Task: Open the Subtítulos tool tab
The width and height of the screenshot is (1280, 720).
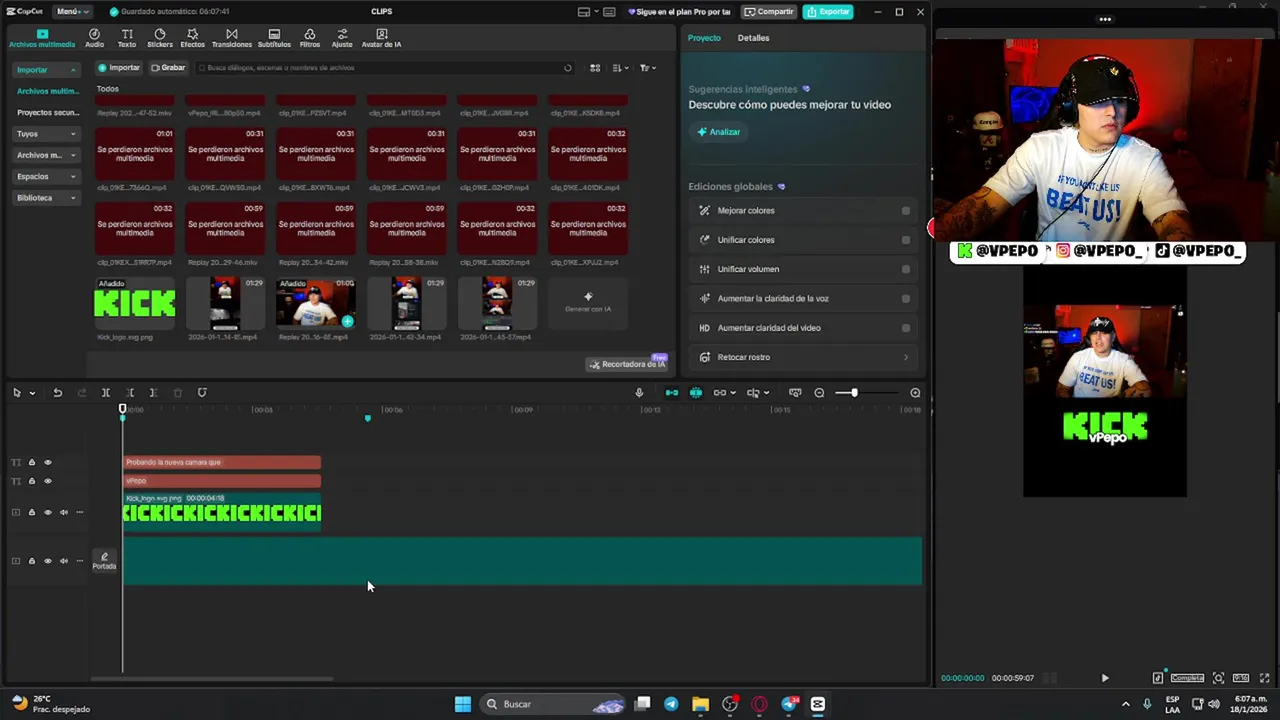Action: click(274, 38)
